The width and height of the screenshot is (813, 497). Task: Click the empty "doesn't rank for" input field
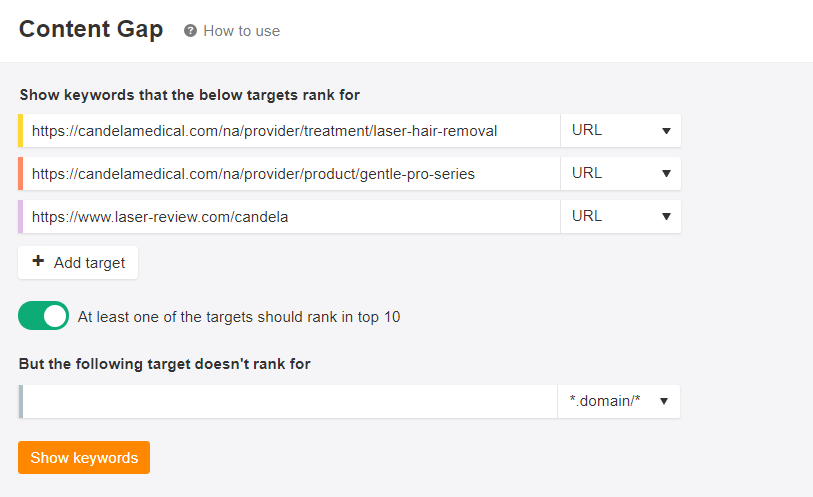[x=290, y=401]
